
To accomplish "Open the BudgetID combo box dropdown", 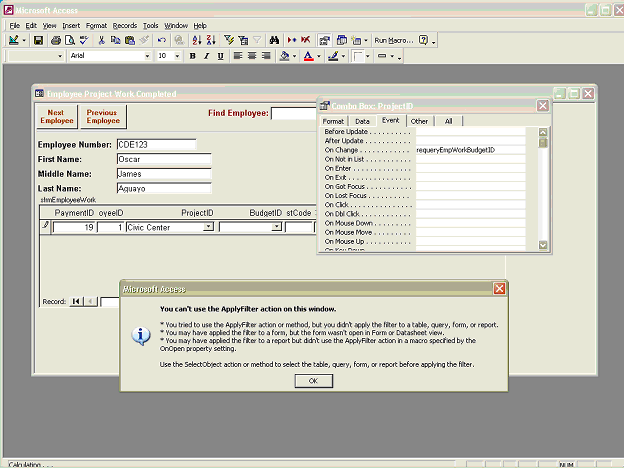I will (x=277, y=227).
